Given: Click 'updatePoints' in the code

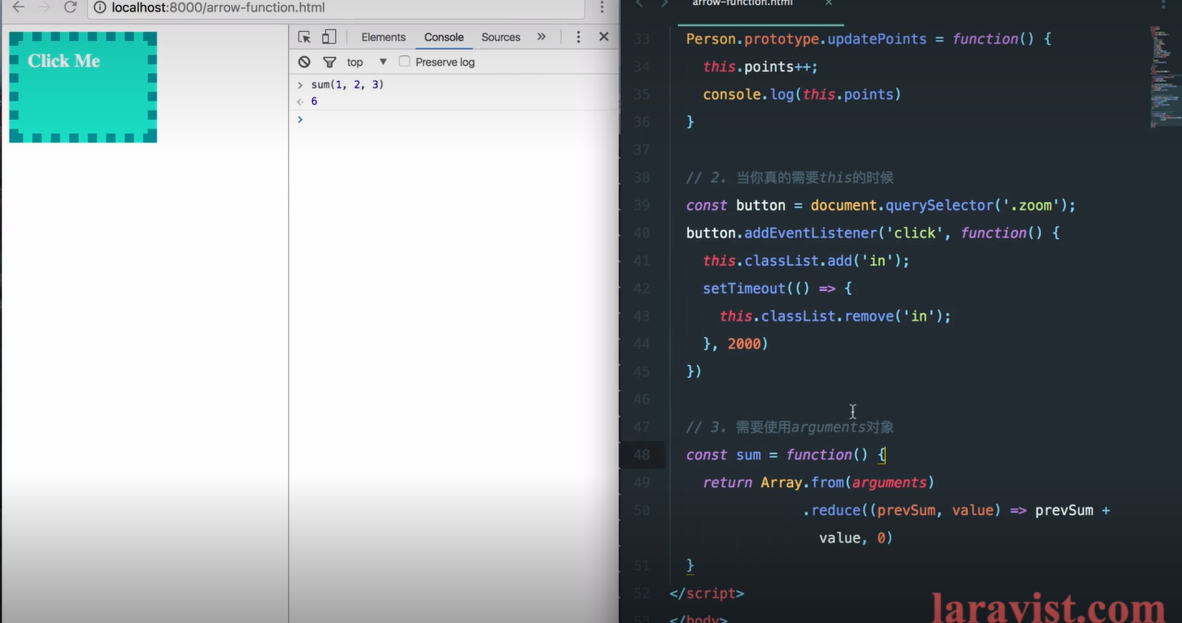Looking at the screenshot, I should [877, 38].
